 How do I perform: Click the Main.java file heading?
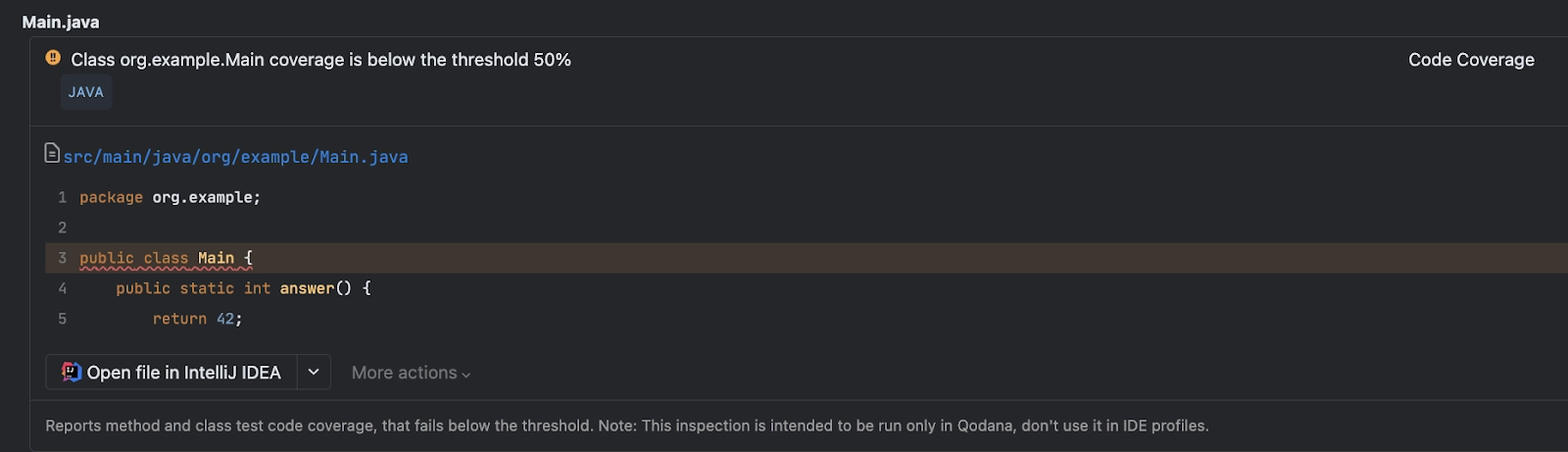(x=61, y=22)
